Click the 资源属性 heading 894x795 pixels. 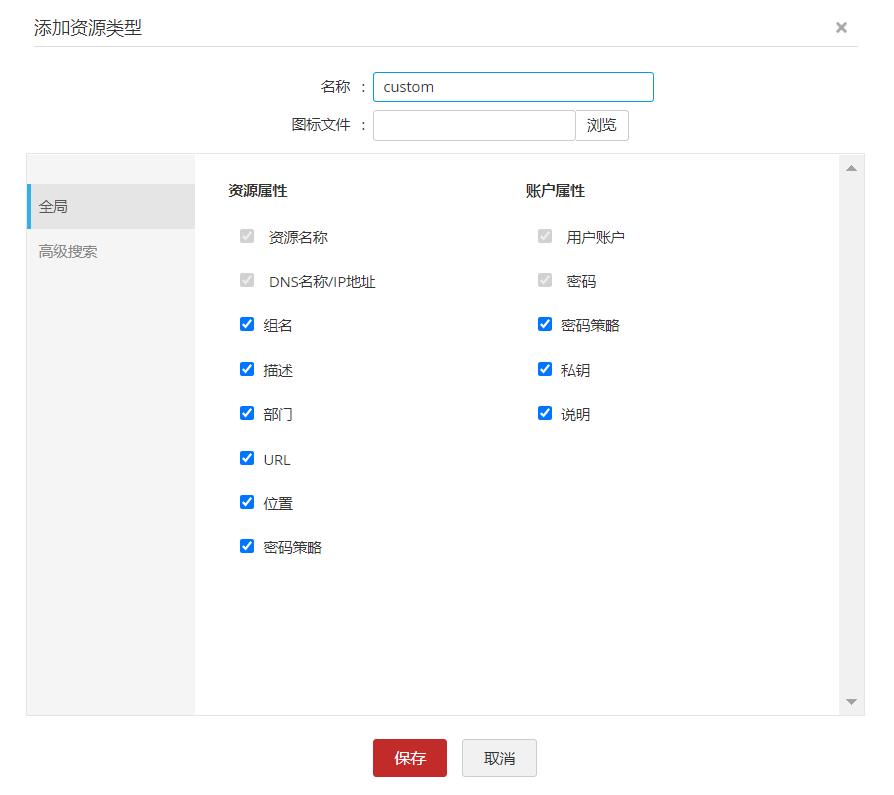[x=258, y=191]
